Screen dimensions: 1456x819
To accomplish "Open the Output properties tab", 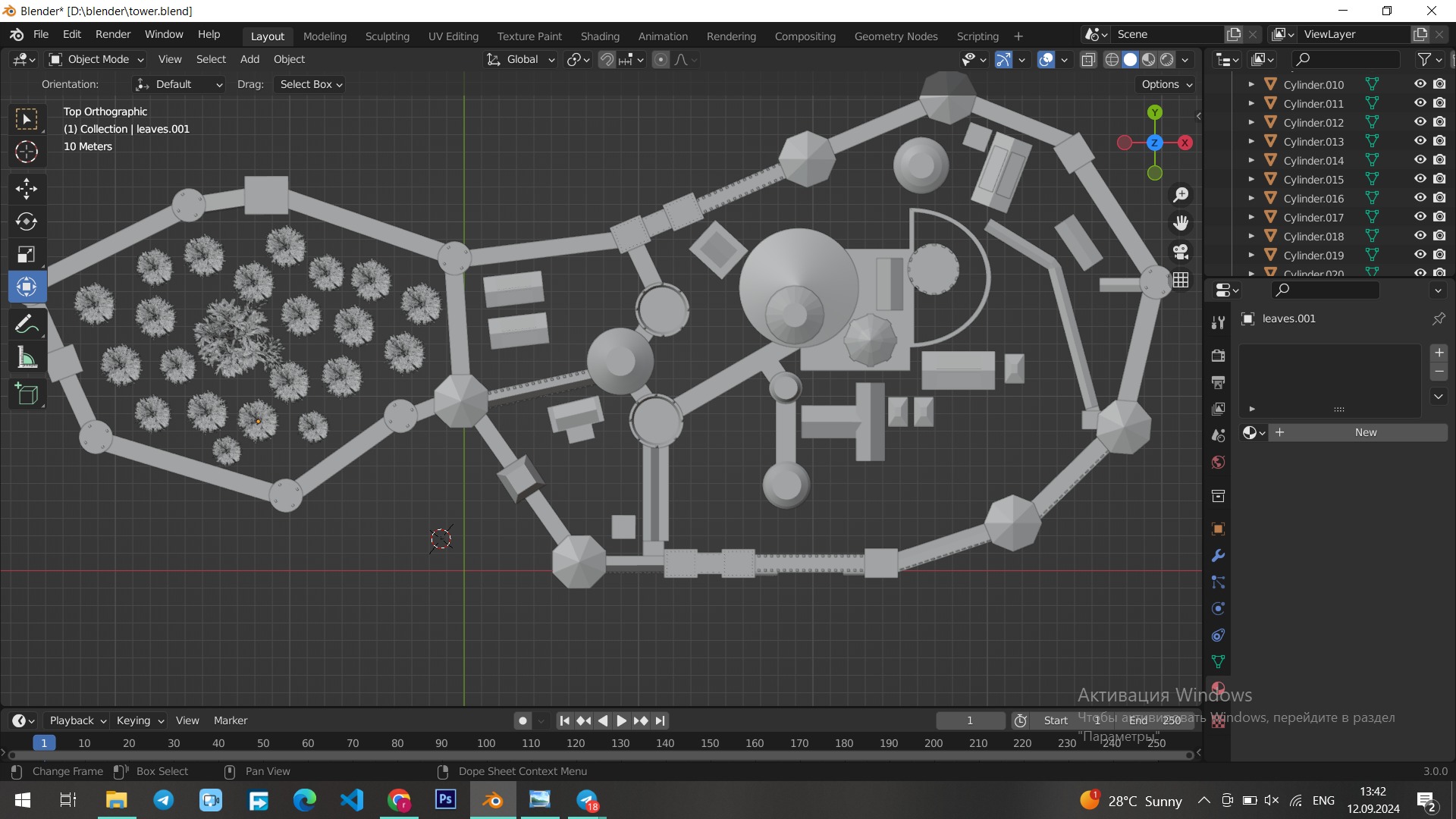I will coord(1218,382).
